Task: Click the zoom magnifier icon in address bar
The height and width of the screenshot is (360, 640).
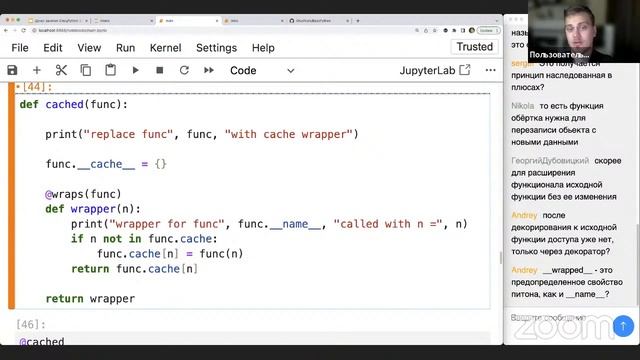Action: [x=417, y=30]
